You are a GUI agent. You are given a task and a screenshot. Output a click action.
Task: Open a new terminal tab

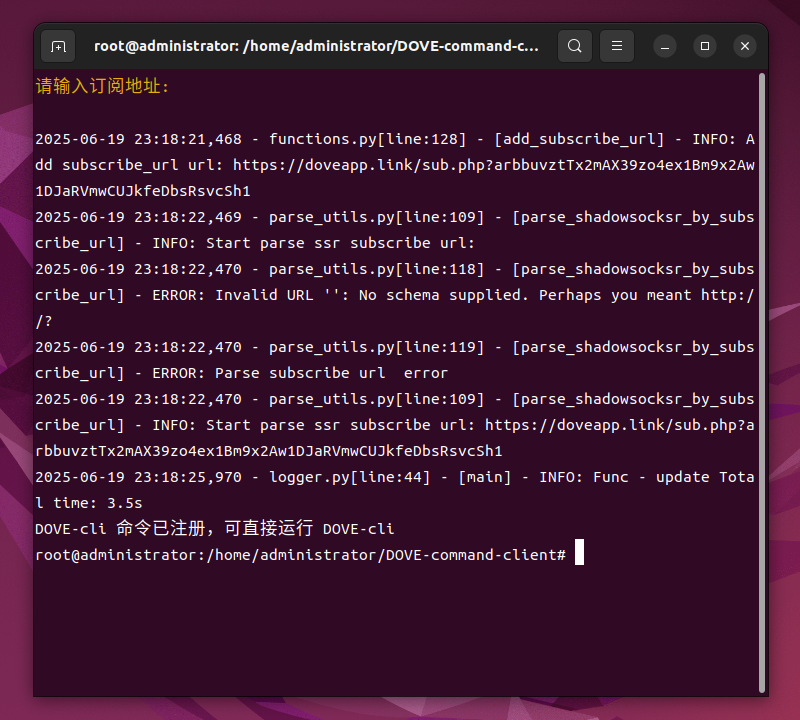(x=58, y=46)
